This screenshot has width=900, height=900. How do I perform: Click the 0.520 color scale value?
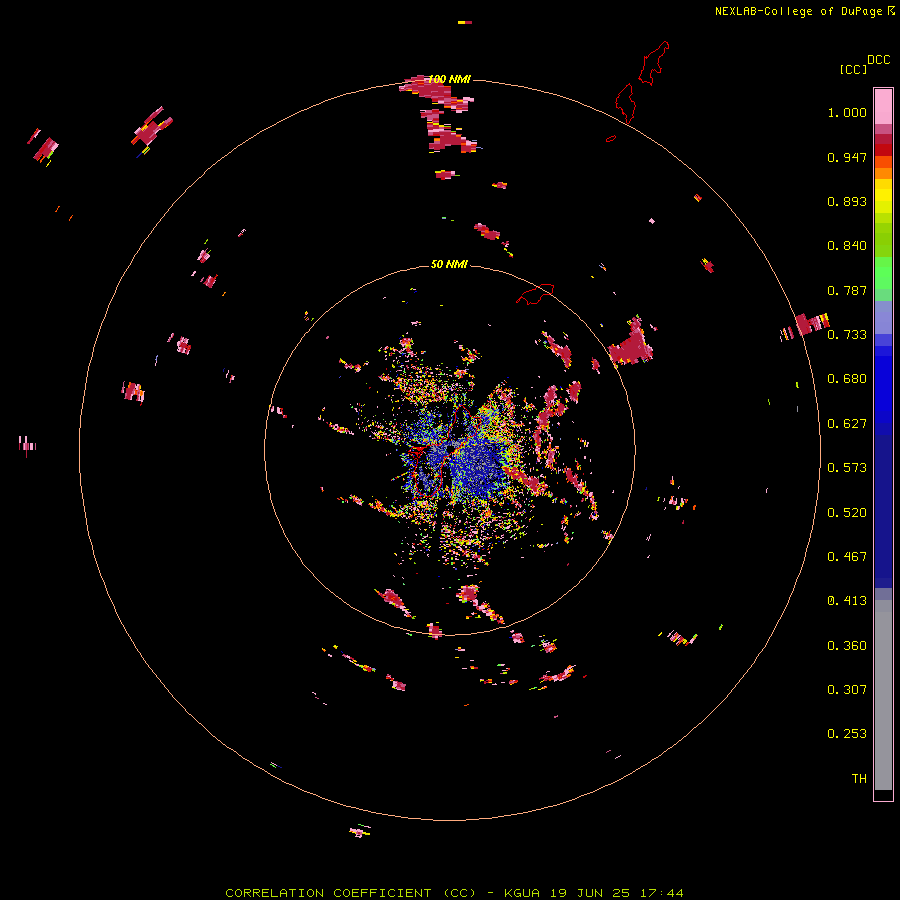(847, 513)
